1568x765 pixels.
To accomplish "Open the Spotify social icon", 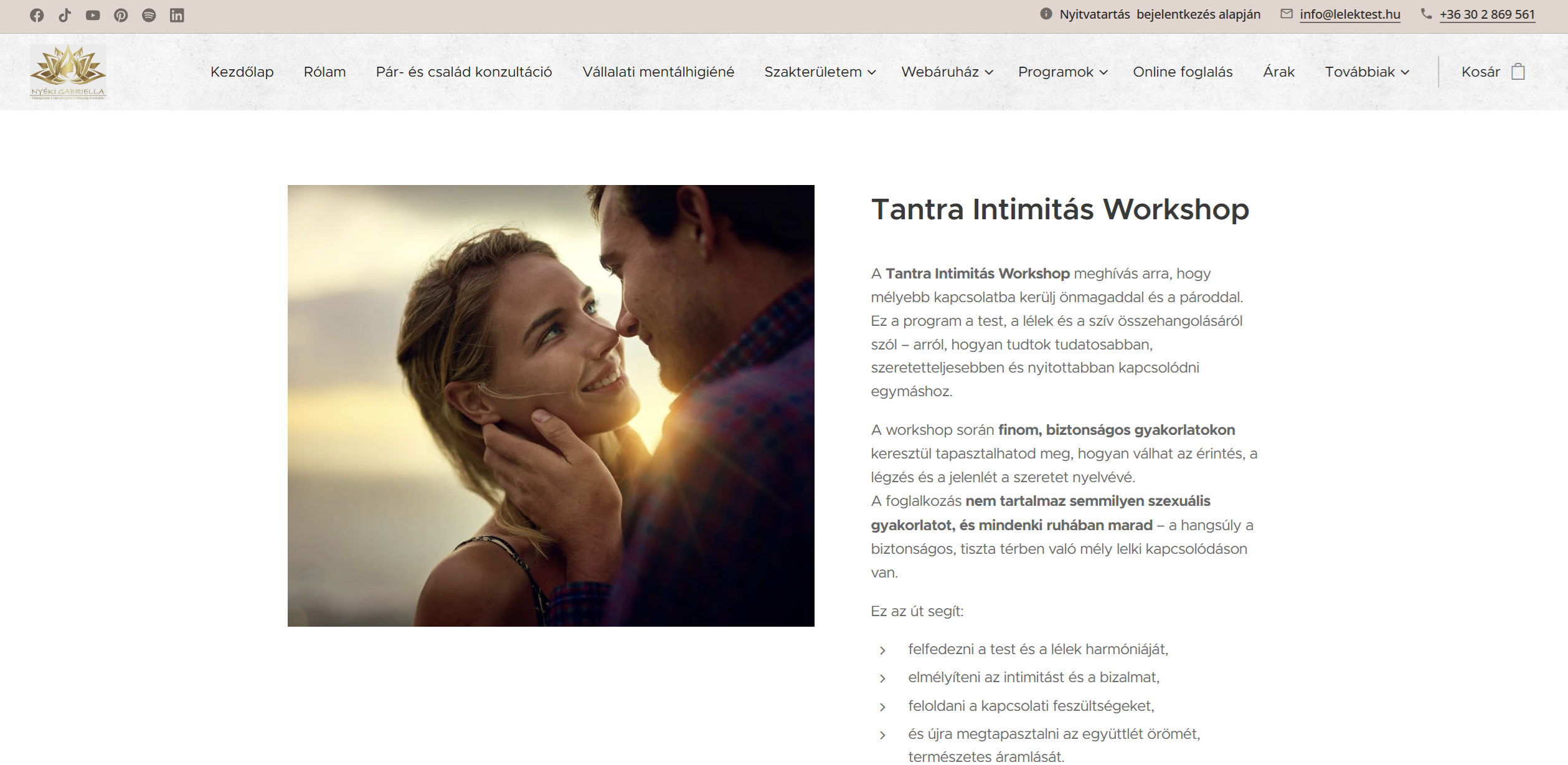I will (x=149, y=16).
